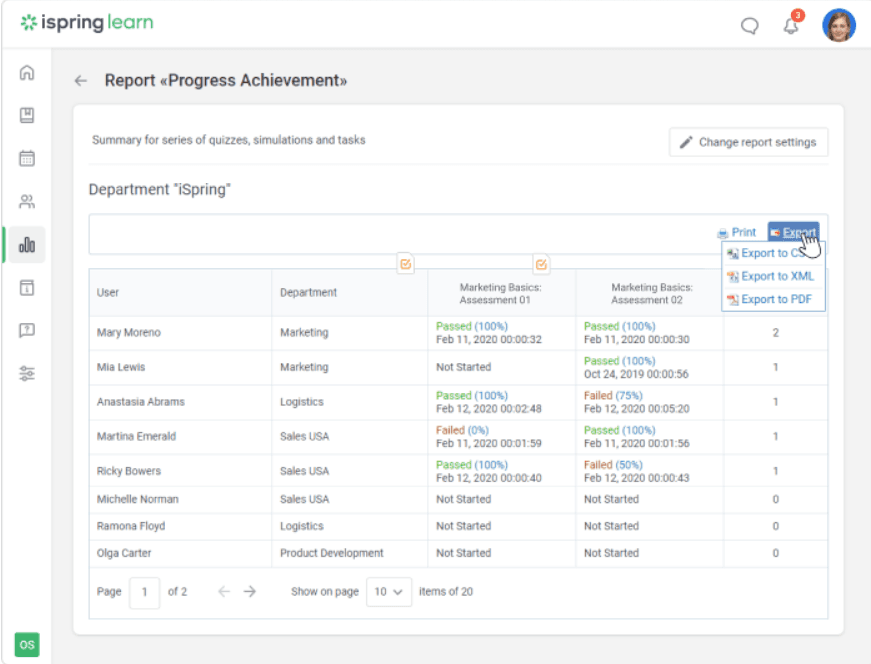Click the page number input field
Image resolution: width=871 pixels, height=664 pixels.
click(144, 592)
